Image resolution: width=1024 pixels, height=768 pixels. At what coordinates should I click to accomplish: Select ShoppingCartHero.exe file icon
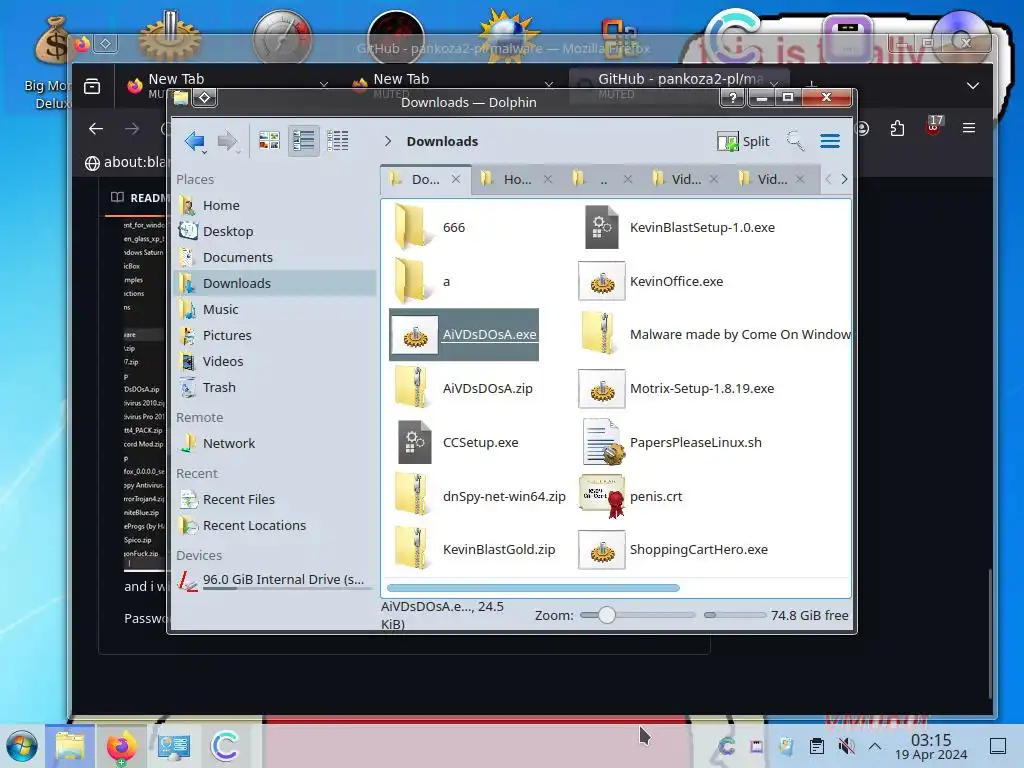click(x=601, y=550)
